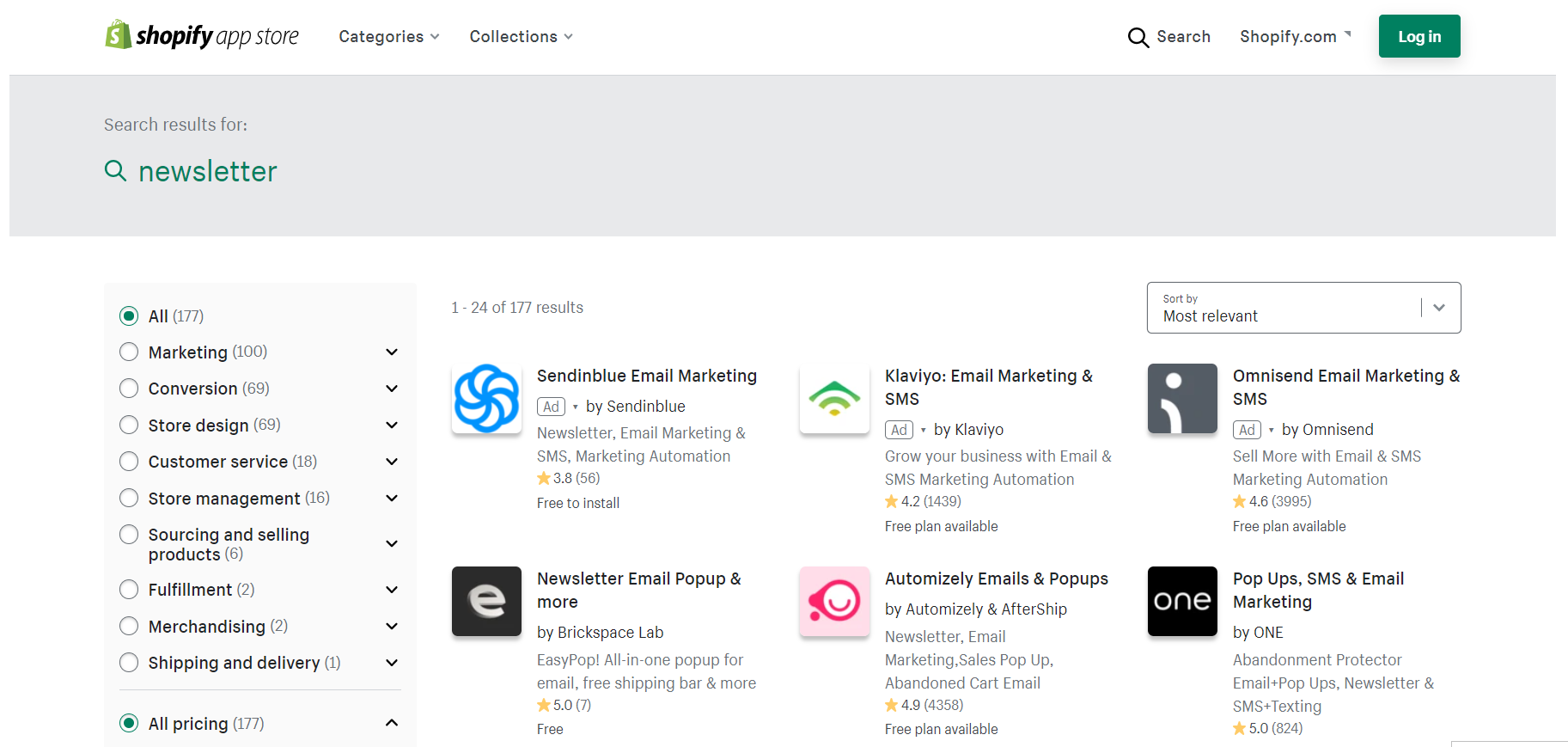Click the green magnifier beside newsletter
This screenshot has width=1568, height=747.
(x=115, y=170)
